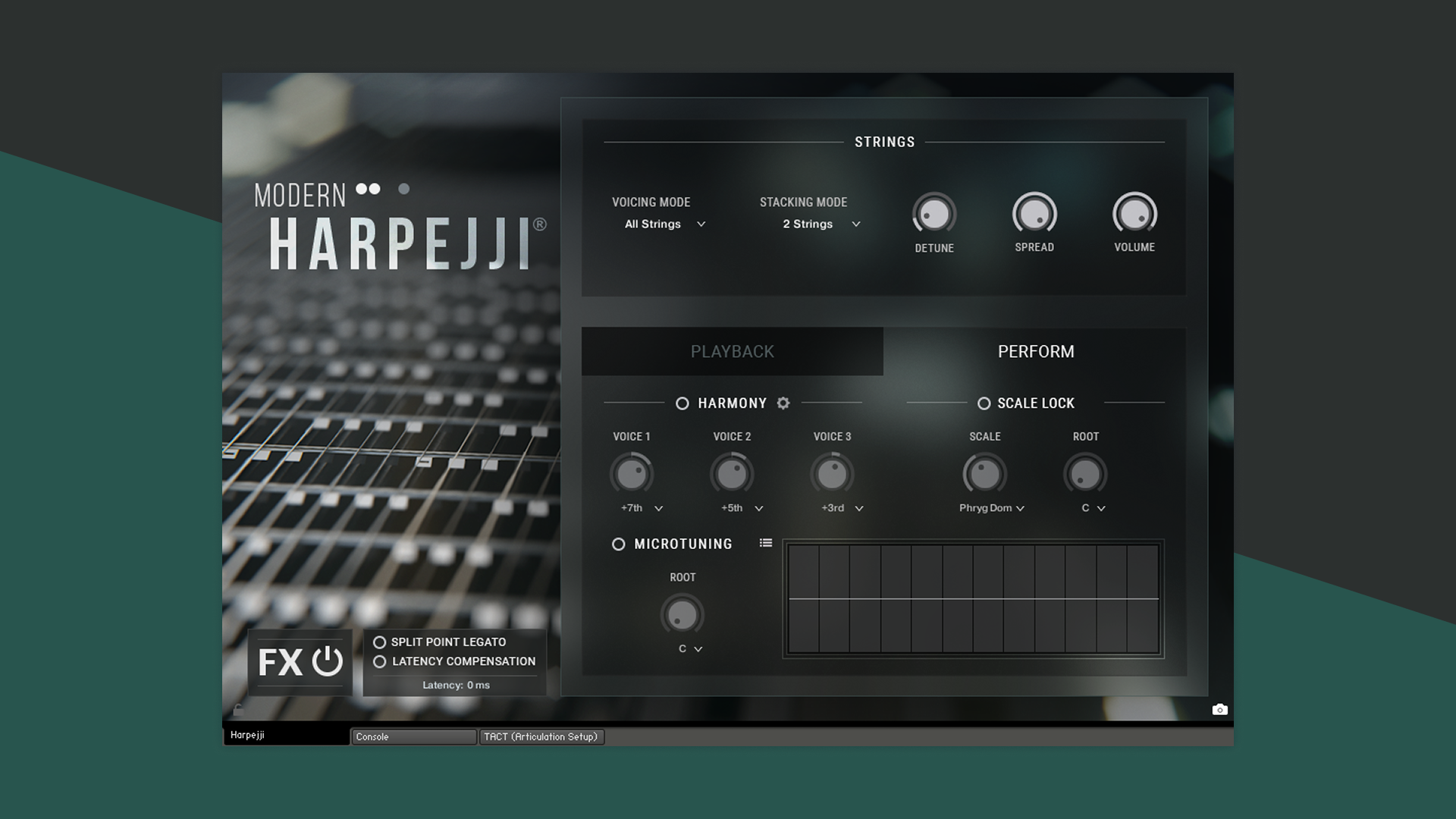Screen dimensions: 1456x819
Task: Open the Harmony settings gear icon
Action: 786,403
